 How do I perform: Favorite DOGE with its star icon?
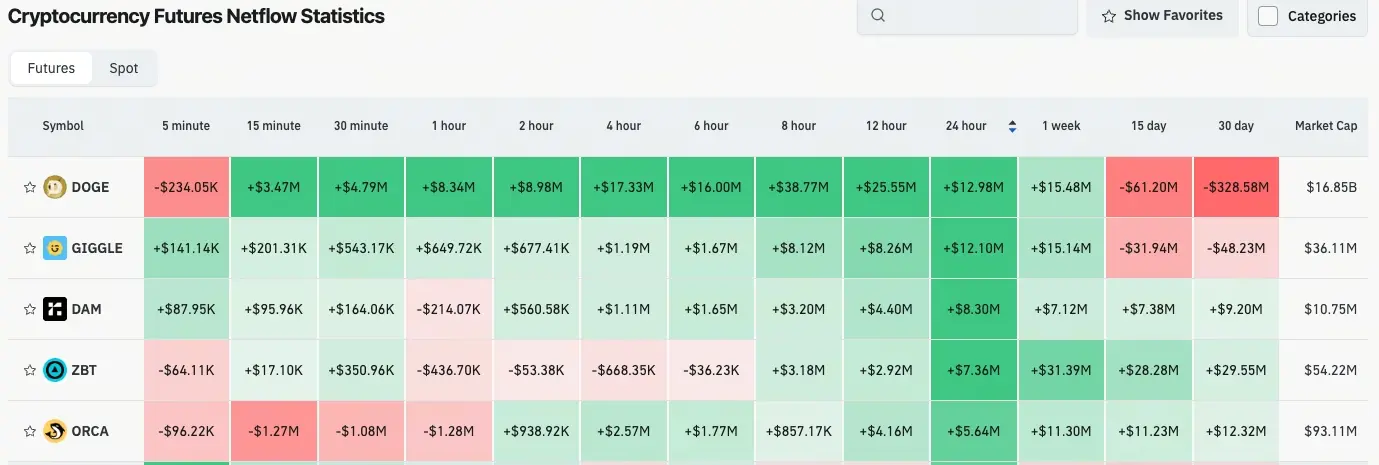pos(29,187)
